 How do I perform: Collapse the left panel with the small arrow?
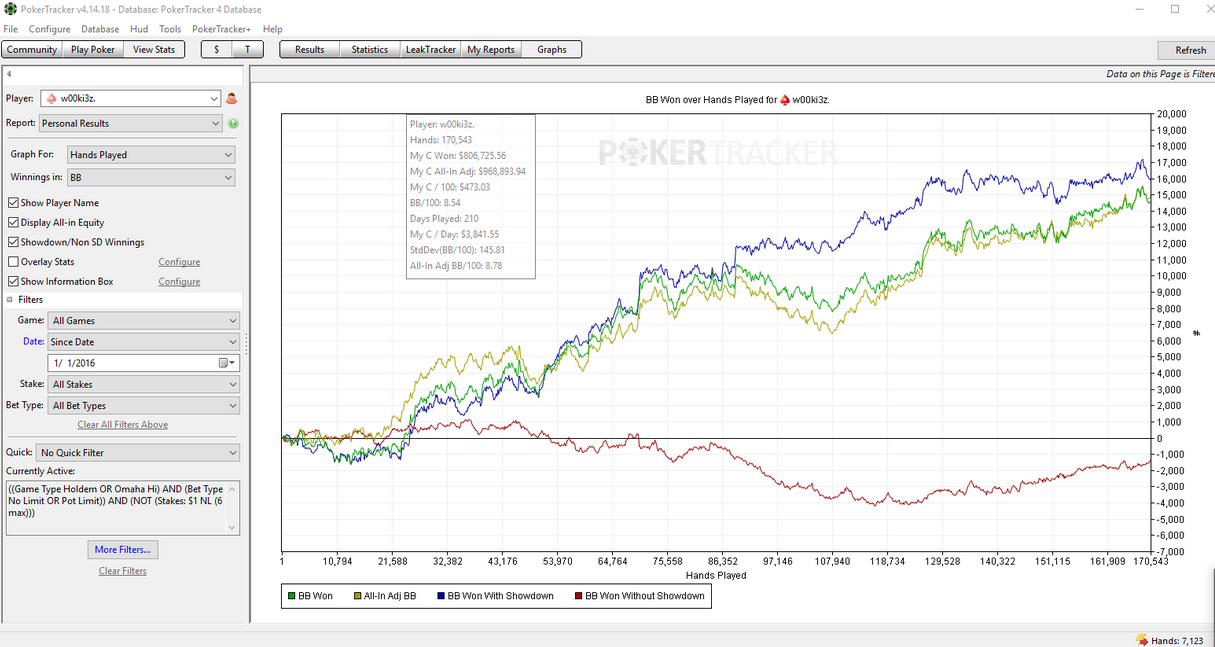pyautogui.click(x=9, y=74)
